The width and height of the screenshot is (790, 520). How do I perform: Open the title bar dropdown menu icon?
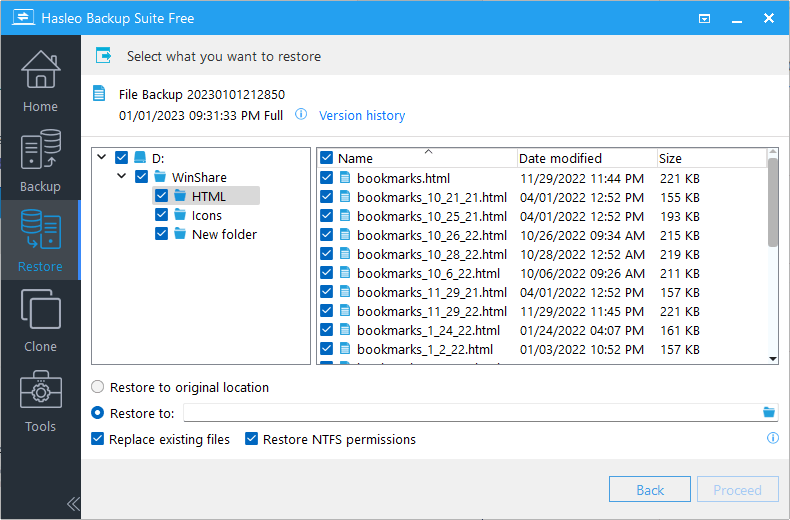tap(705, 18)
